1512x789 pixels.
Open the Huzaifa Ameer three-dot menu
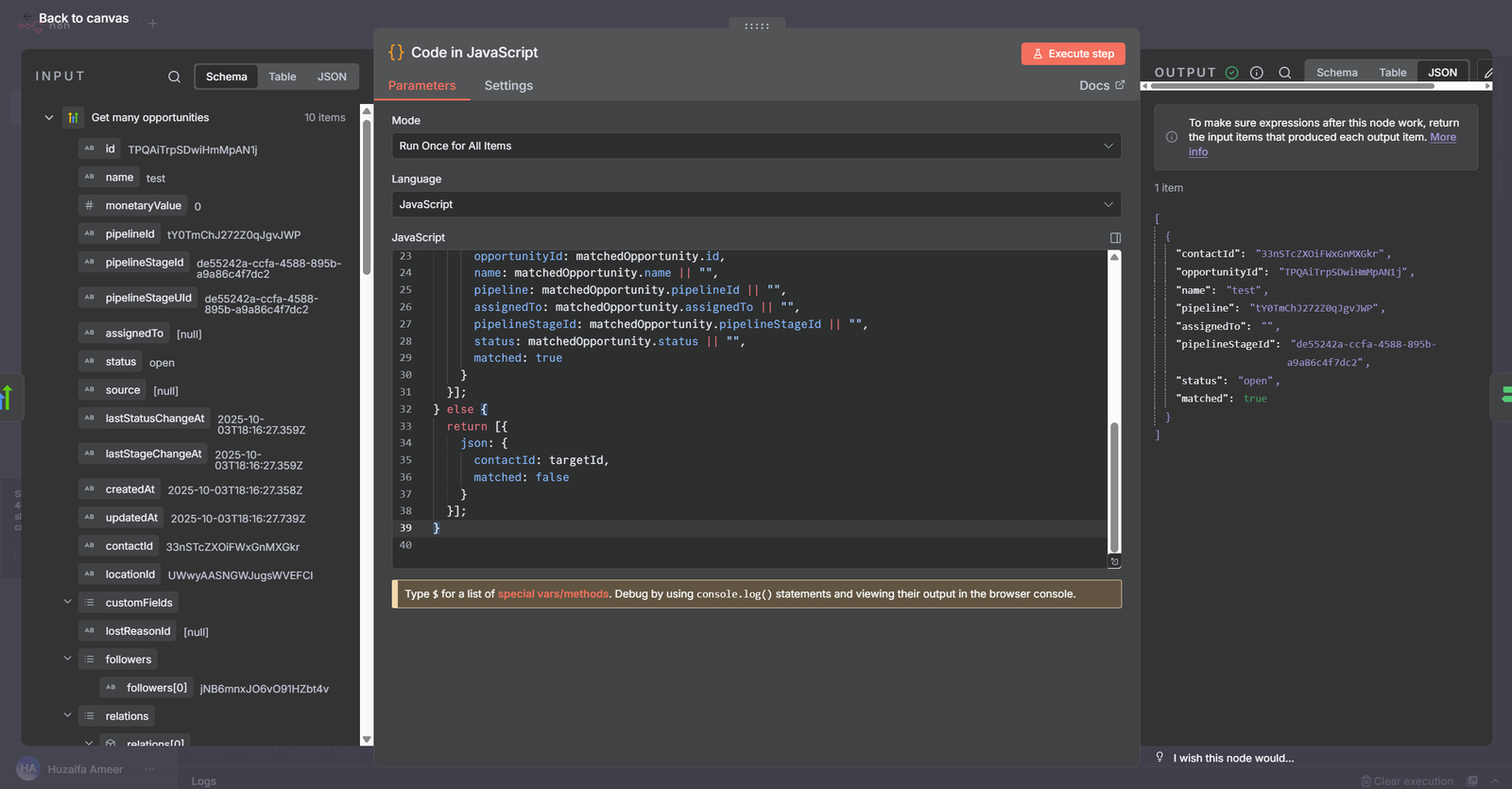(149, 769)
